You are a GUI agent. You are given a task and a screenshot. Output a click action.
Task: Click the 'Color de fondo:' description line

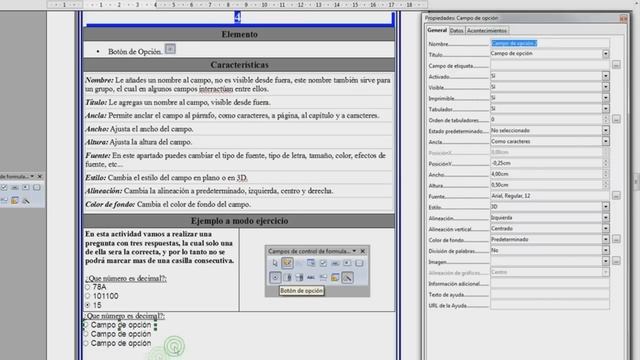click(168, 204)
